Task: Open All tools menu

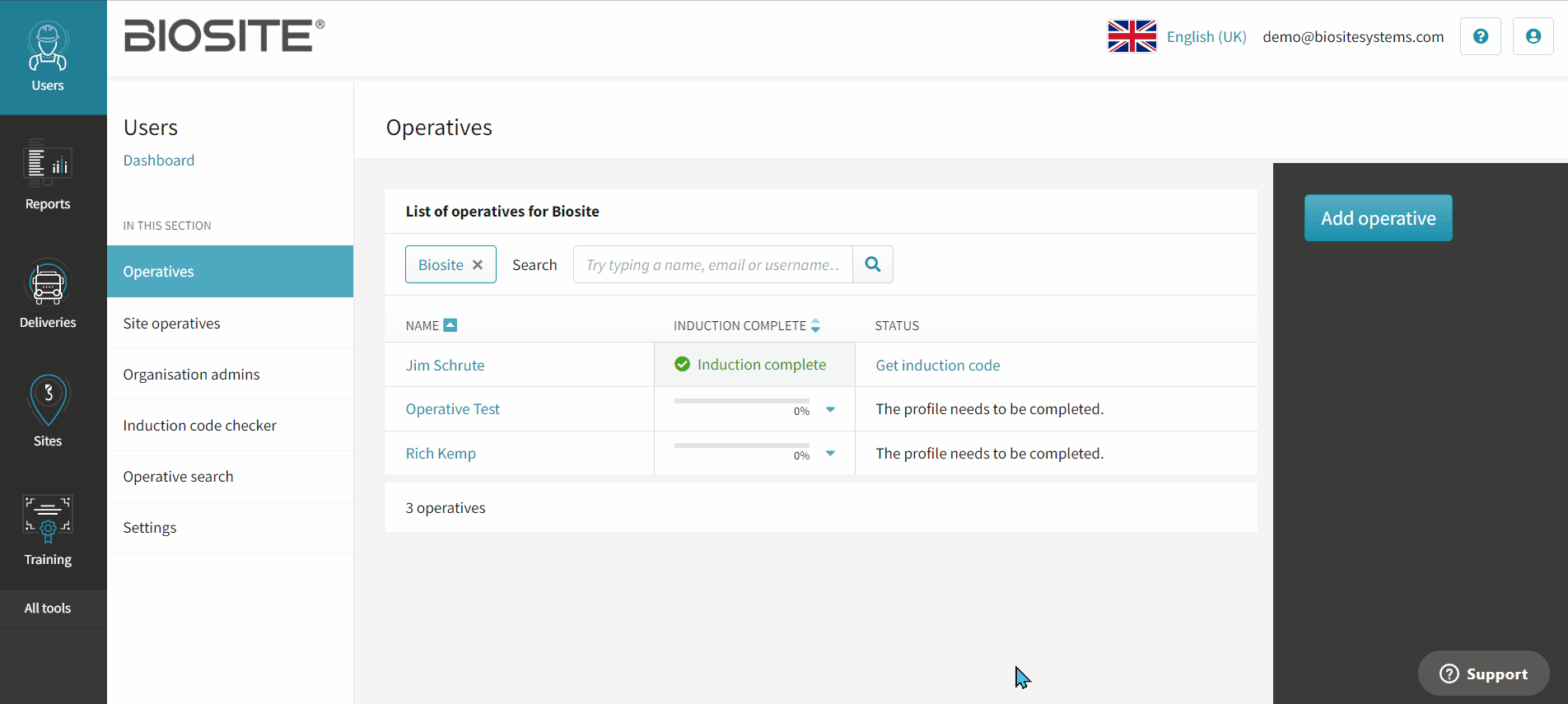Action: (48, 608)
